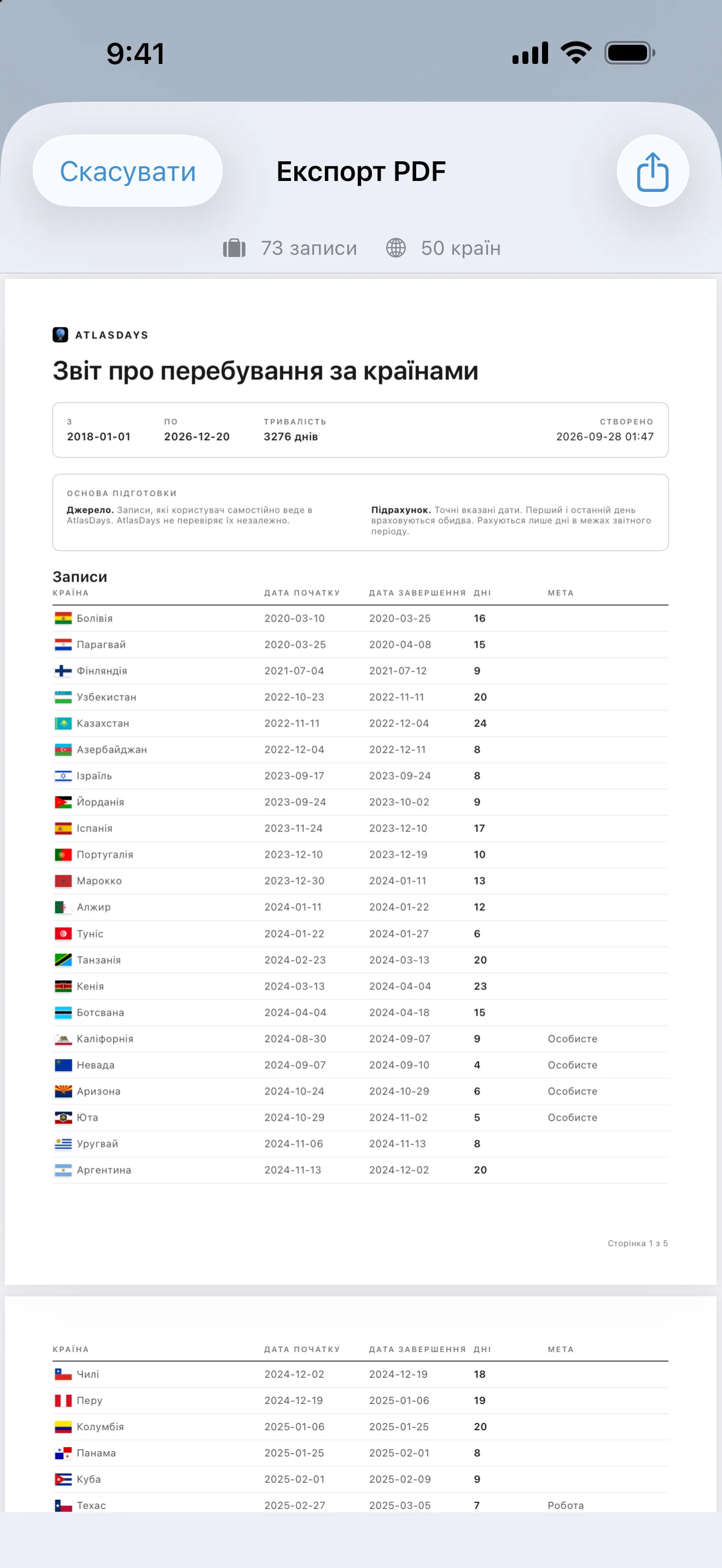The image size is (722, 1568).
Task: Tap the Техас row on page two
Action: (360, 1505)
